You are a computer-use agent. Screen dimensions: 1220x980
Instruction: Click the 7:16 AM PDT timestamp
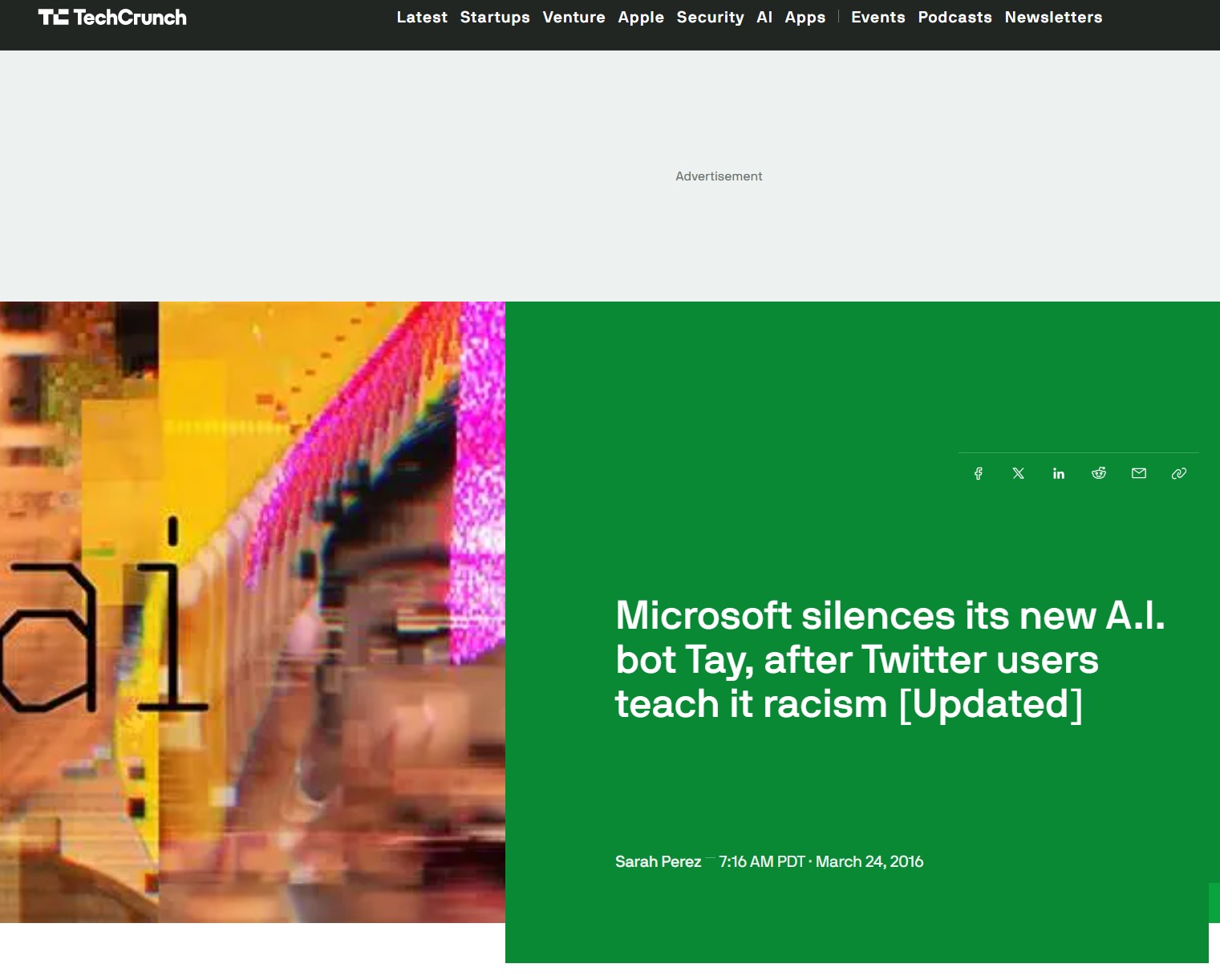(x=761, y=861)
